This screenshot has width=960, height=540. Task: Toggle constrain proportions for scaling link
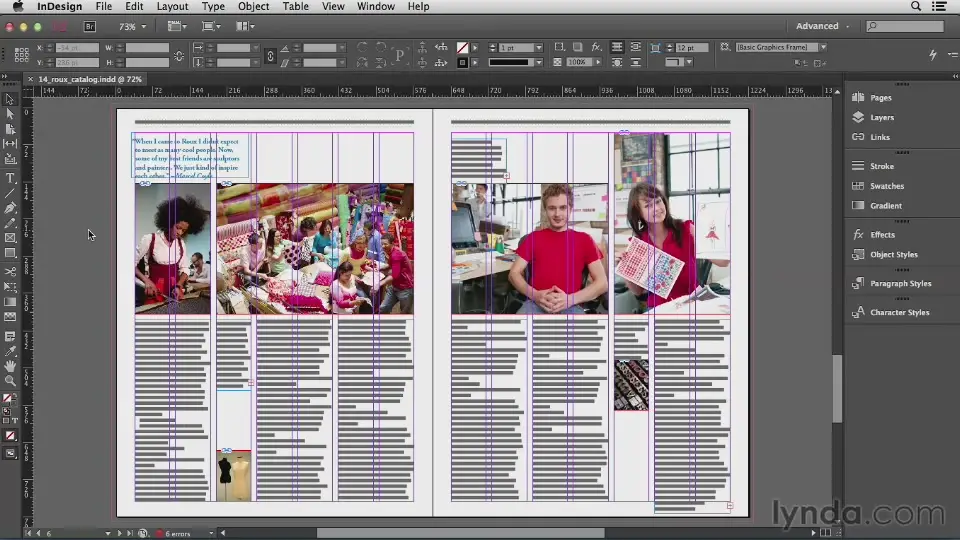270,55
